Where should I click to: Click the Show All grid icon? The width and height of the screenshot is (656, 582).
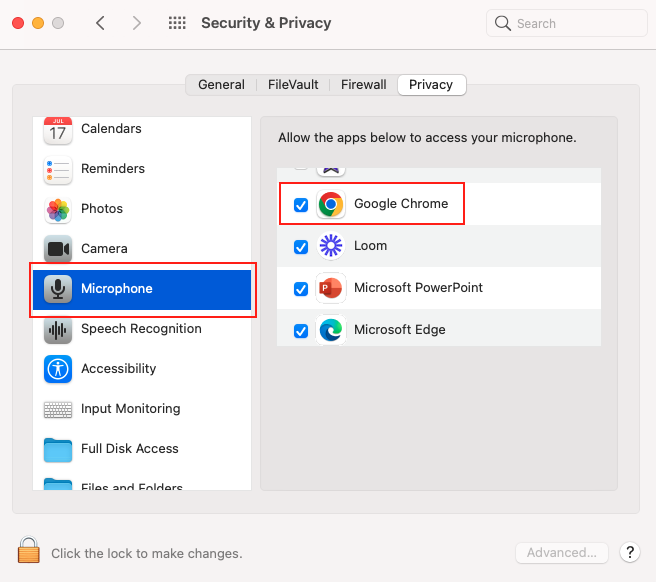click(177, 23)
